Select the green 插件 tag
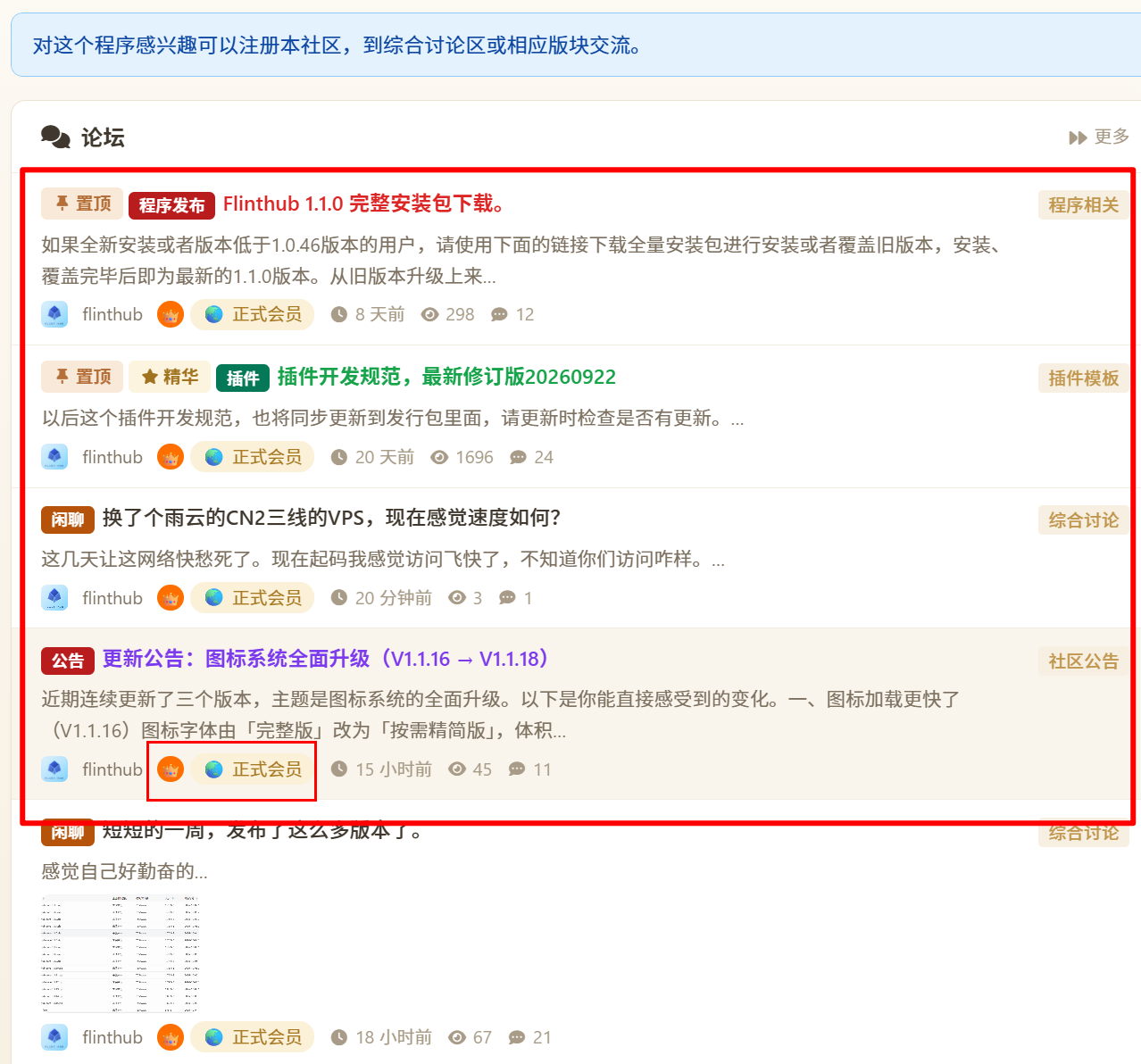 click(243, 378)
